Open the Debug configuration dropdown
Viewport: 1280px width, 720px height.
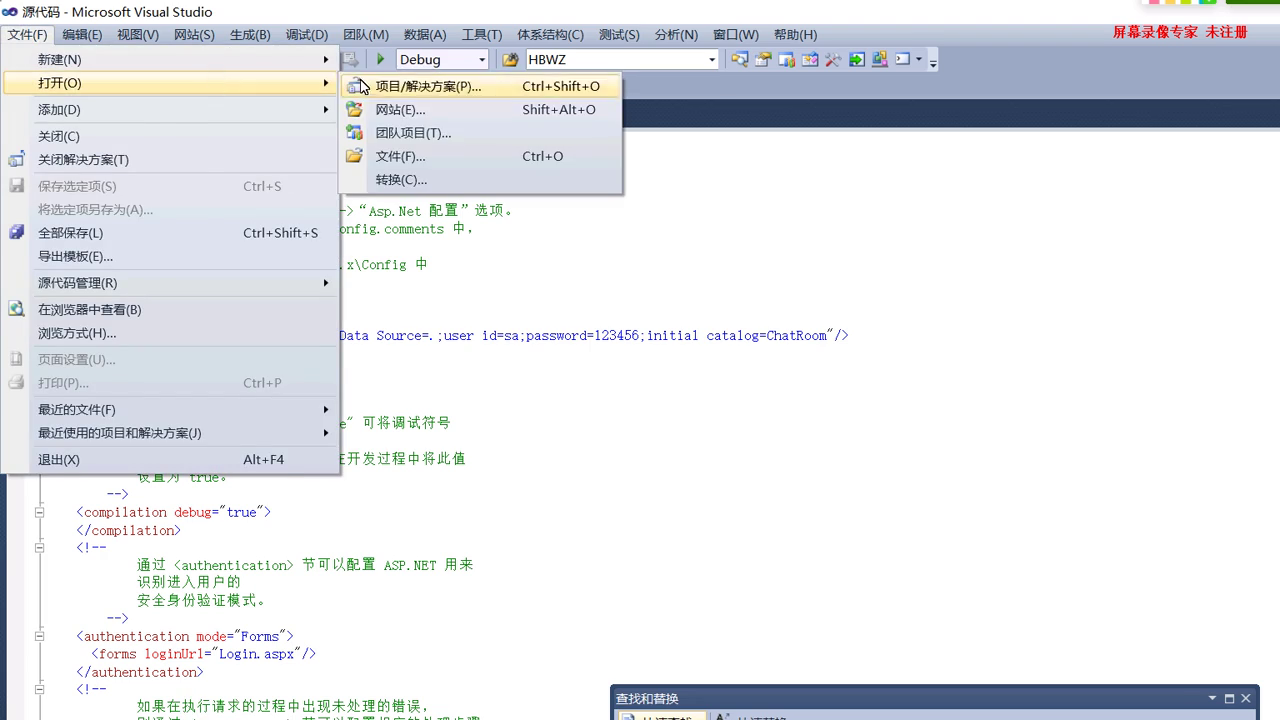[482, 60]
